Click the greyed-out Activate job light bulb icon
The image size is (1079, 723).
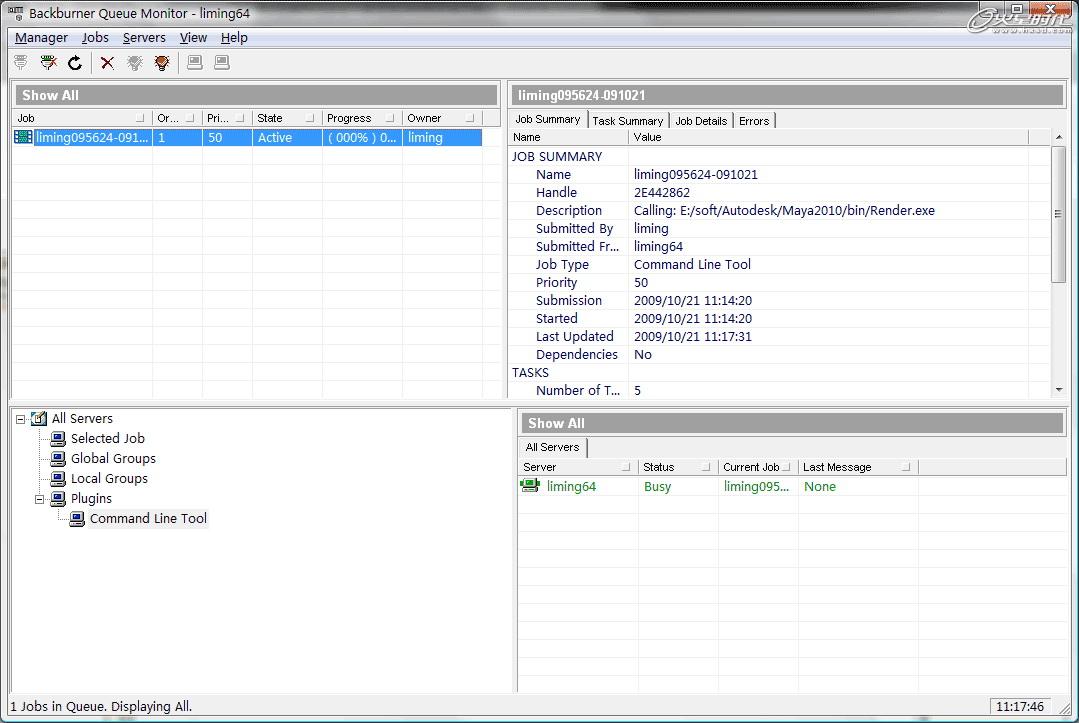[x=135, y=63]
